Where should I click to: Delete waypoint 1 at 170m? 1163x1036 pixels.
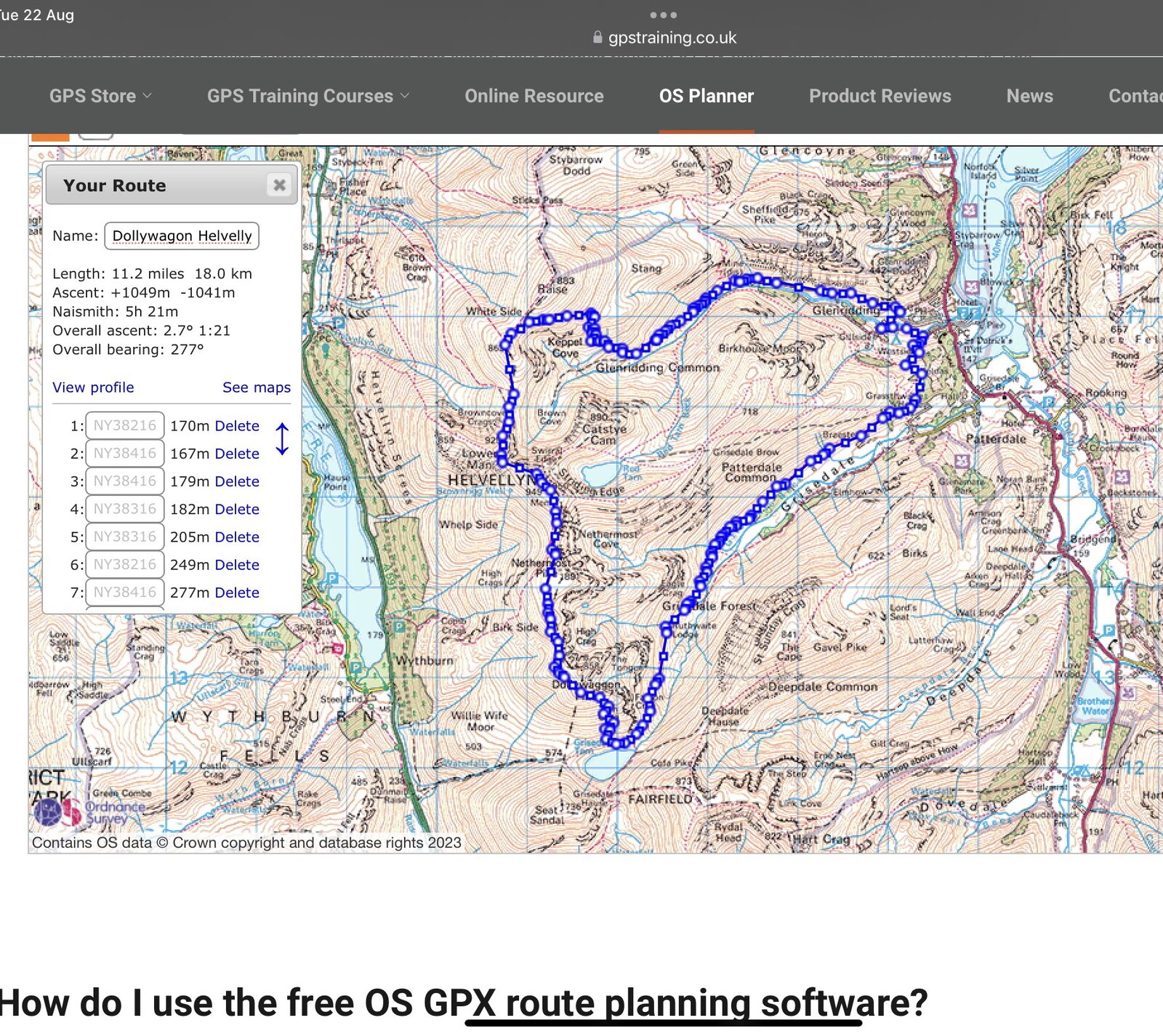coord(237,426)
